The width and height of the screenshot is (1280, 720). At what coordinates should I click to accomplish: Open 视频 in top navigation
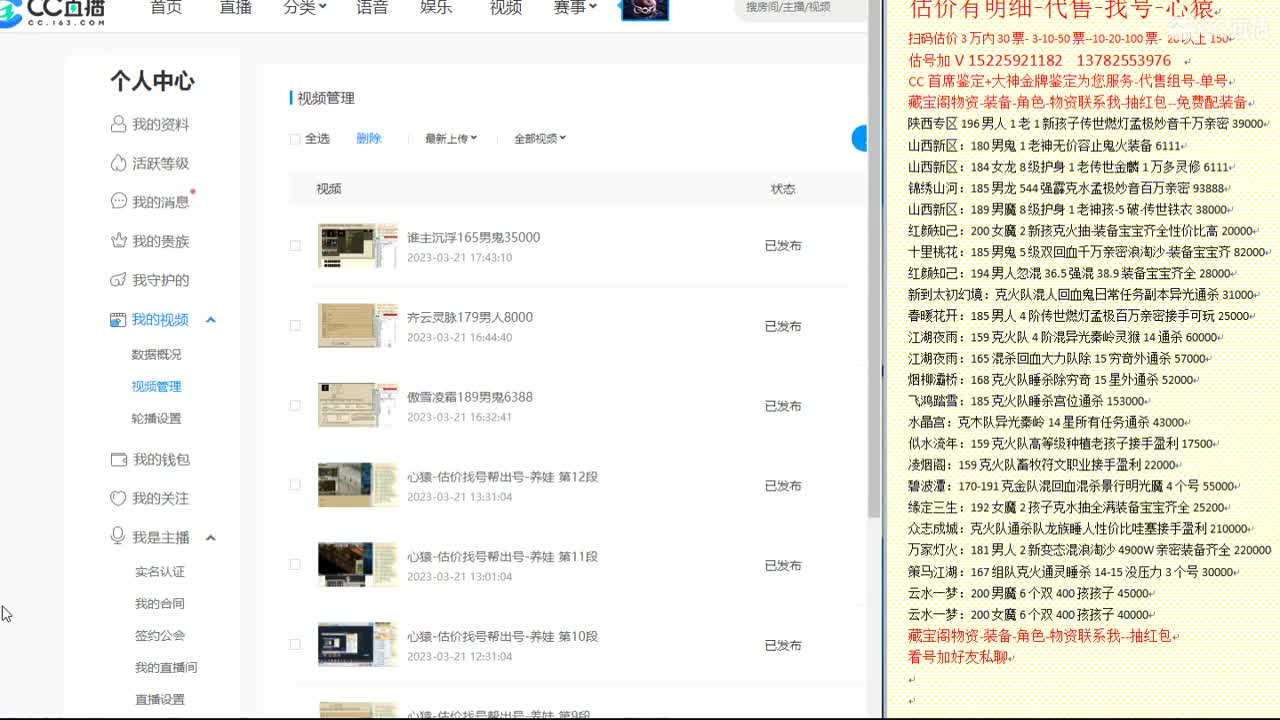click(506, 8)
